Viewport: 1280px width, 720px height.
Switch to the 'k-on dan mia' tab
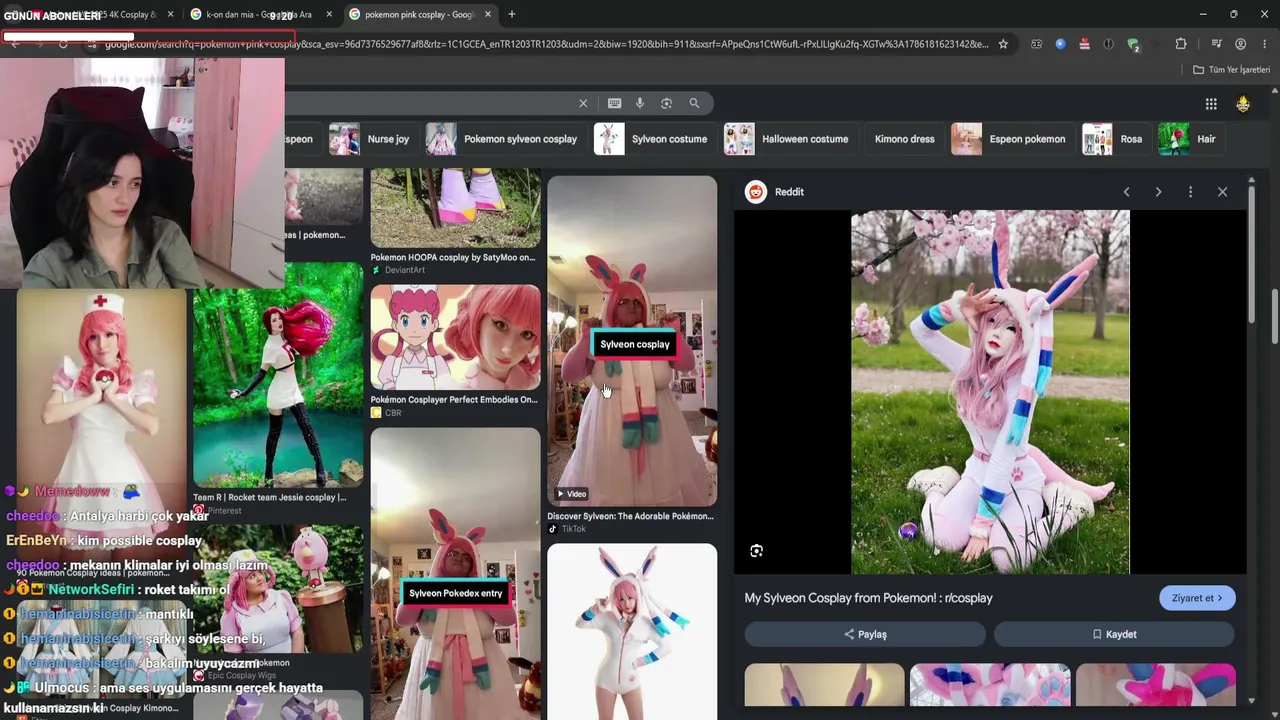click(x=262, y=15)
